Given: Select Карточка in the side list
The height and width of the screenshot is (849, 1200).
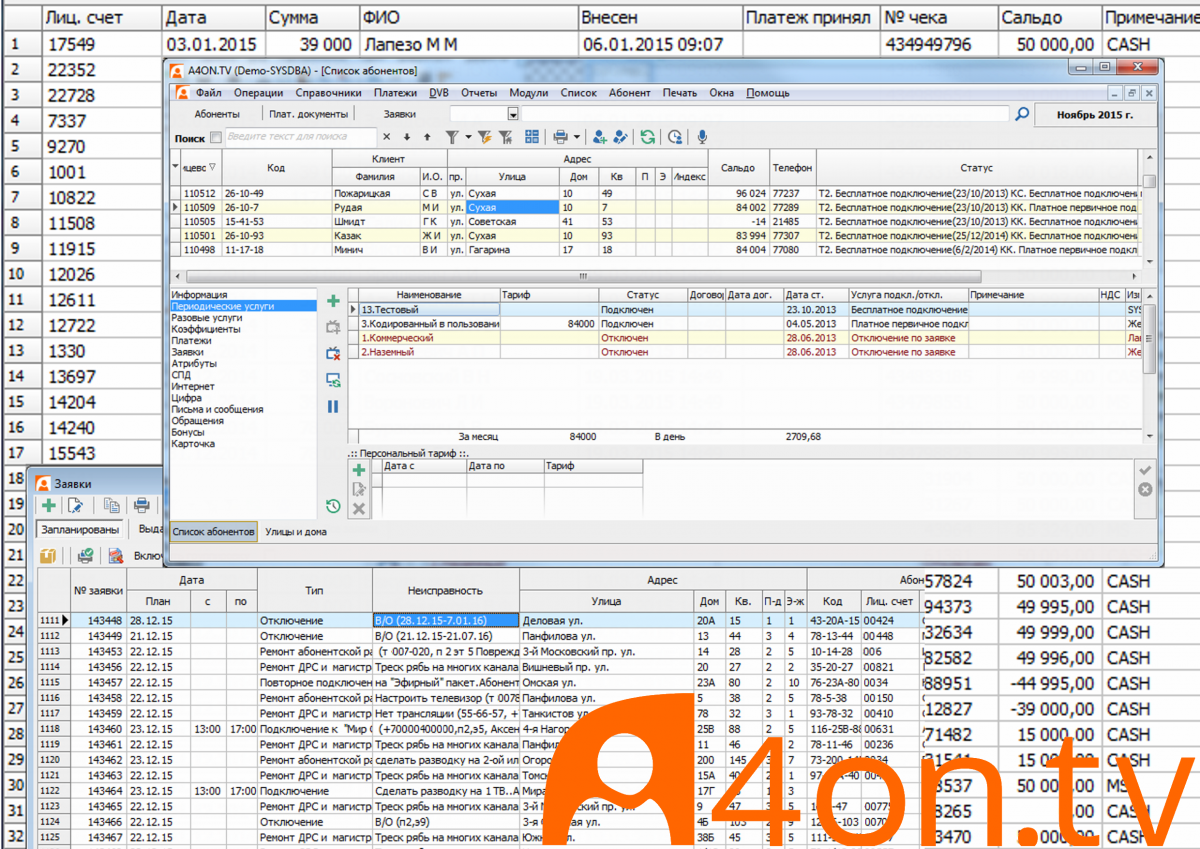Looking at the screenshot, I should [193, 444].
